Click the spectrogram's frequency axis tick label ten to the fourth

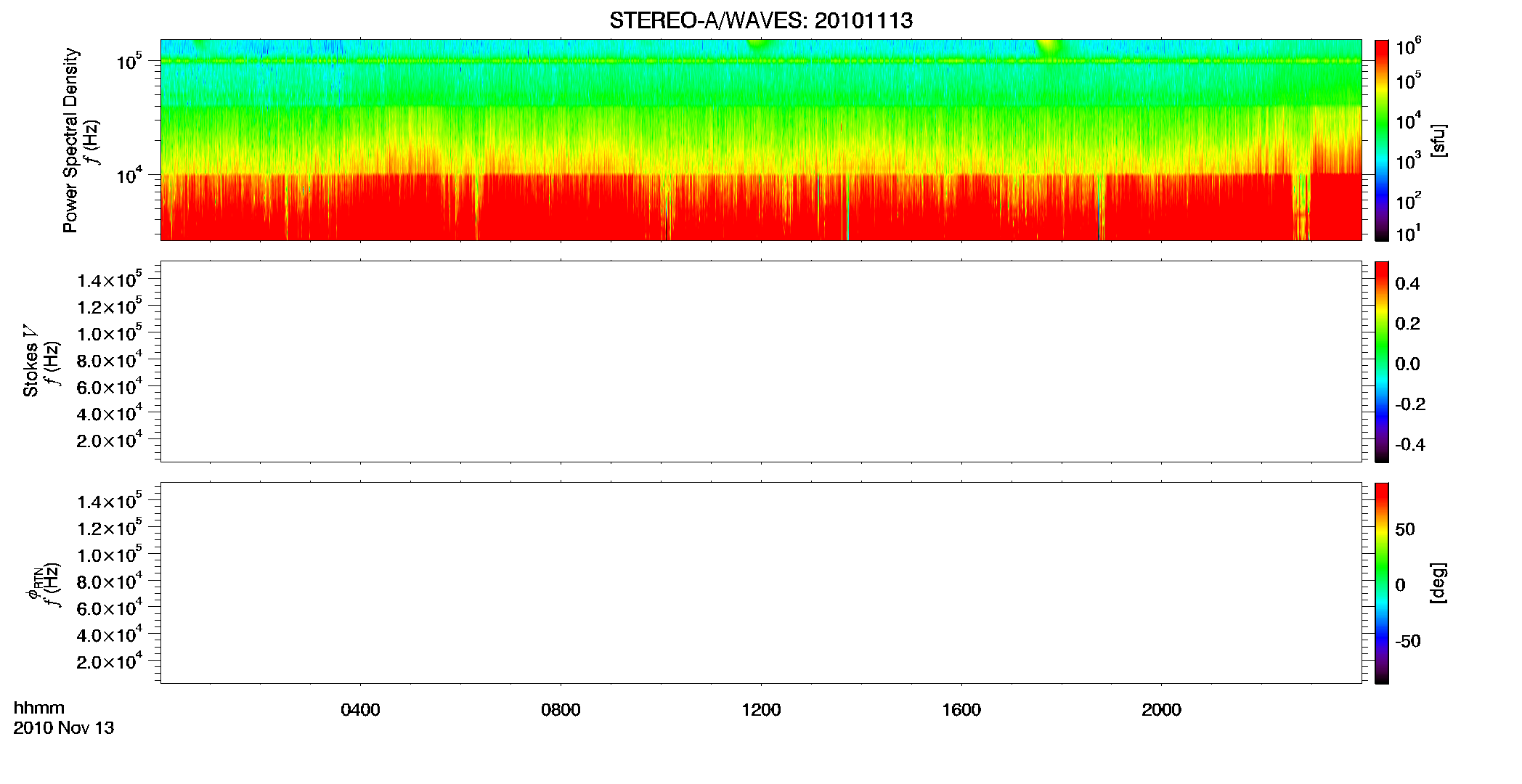[x=128, y=176]
